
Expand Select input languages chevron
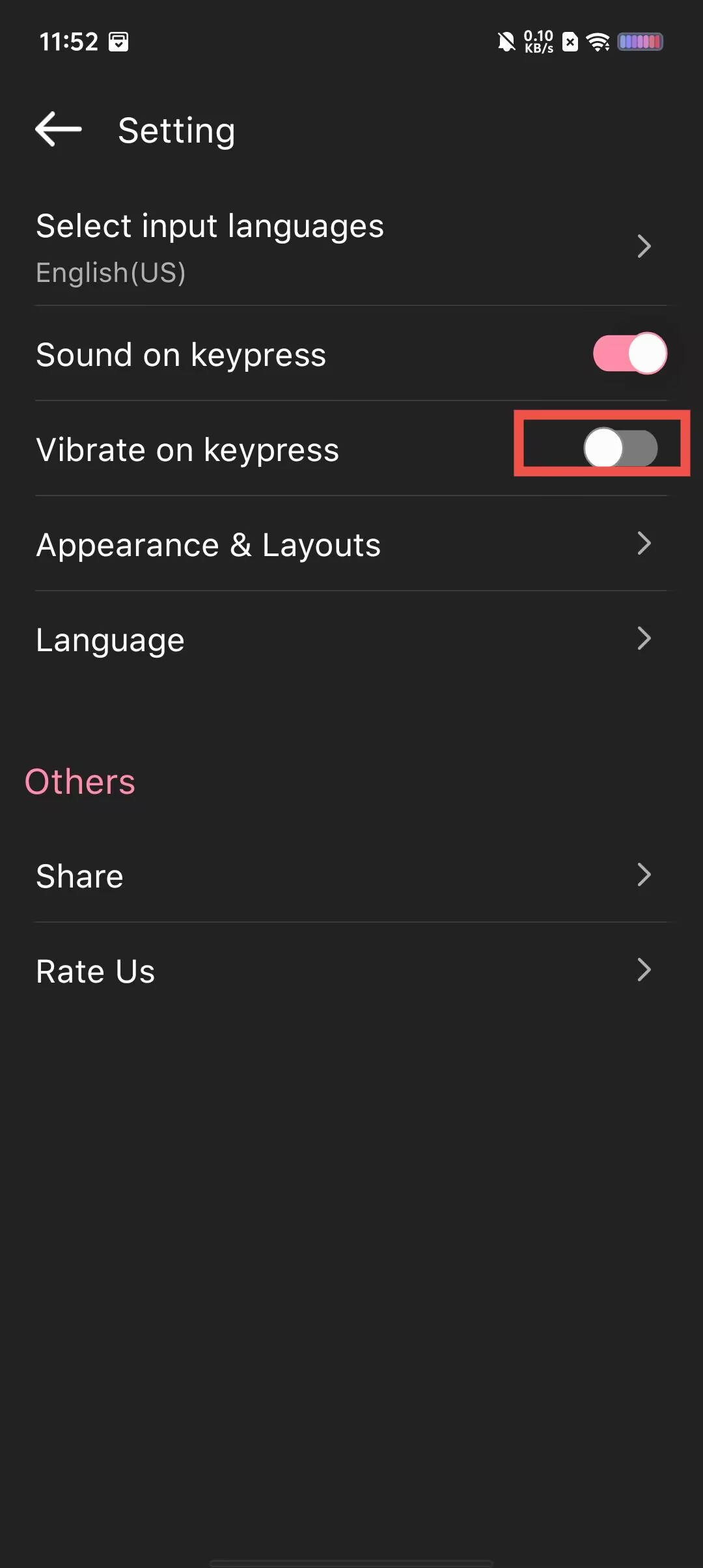tap(644, 246)
